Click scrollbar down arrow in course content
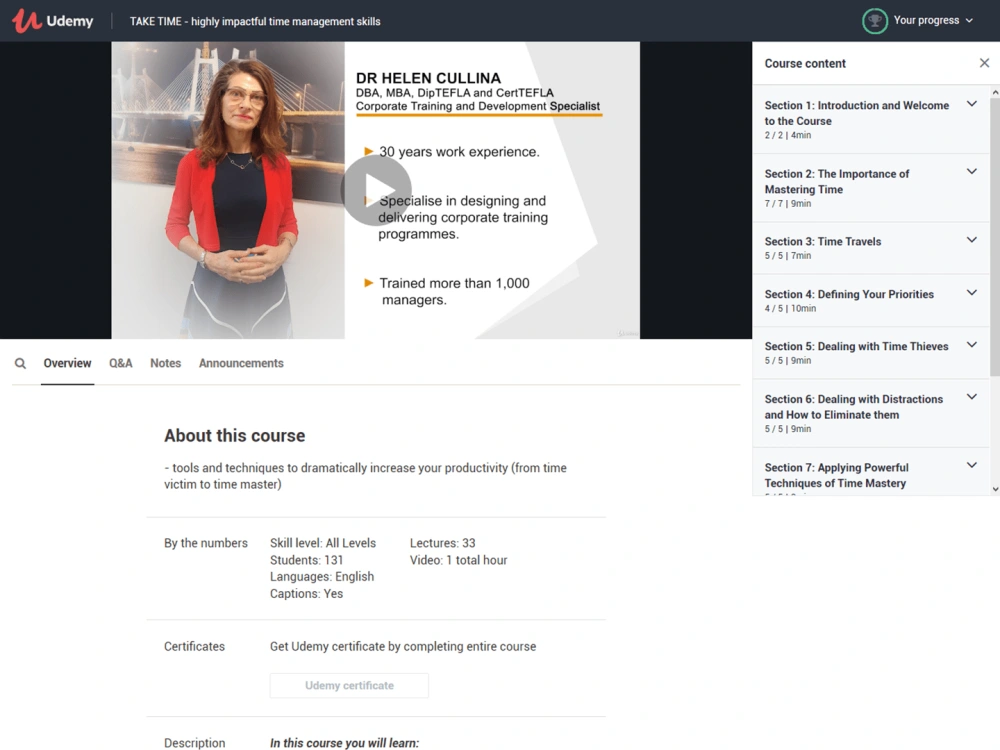1000x750 pixels. [995, 489]
